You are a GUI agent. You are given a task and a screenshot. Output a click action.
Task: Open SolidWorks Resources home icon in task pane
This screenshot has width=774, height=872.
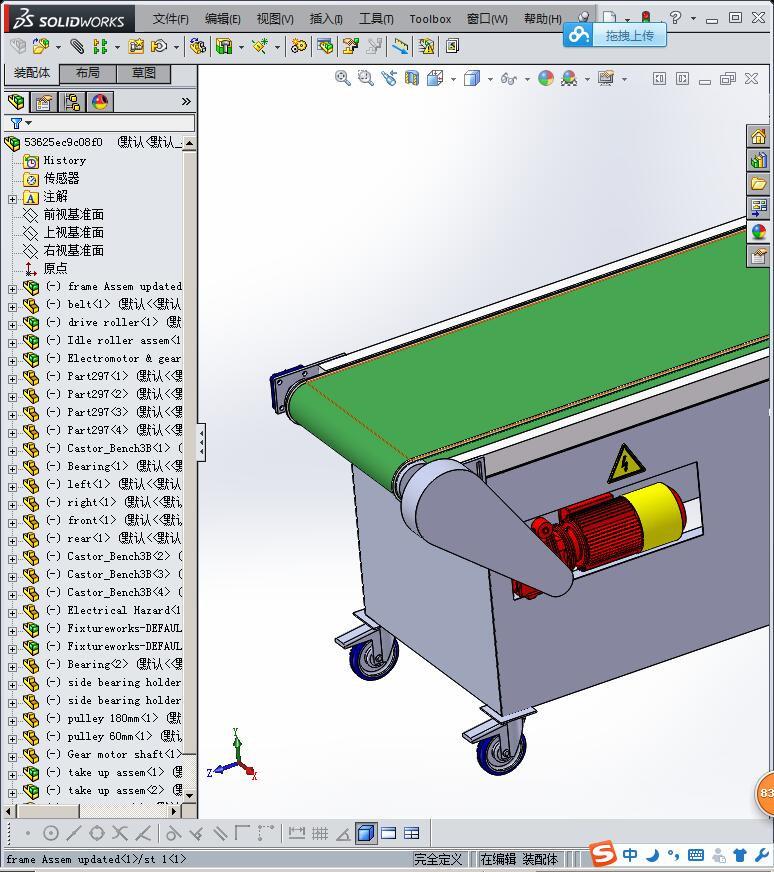coord(758,136)
